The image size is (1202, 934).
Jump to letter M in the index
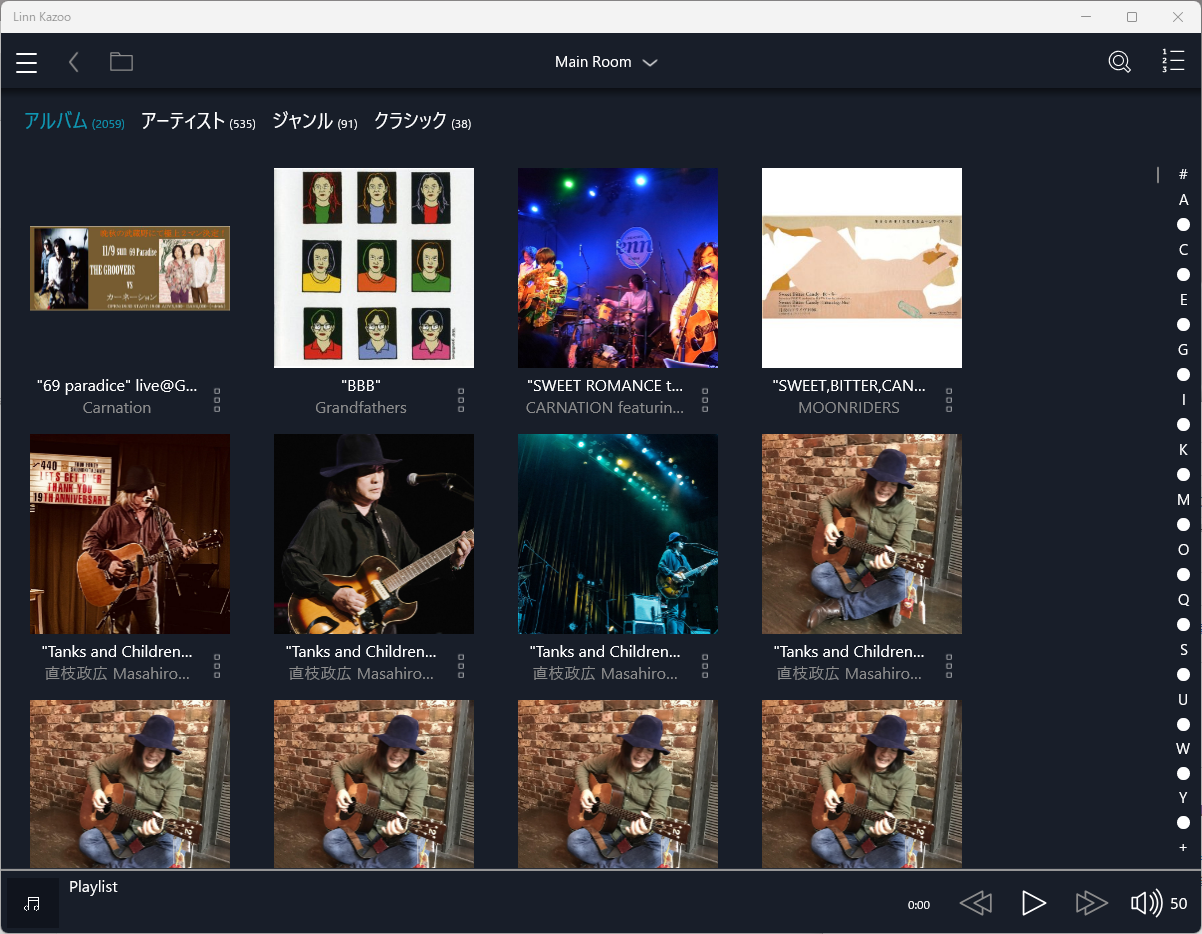coord(1183,500)
